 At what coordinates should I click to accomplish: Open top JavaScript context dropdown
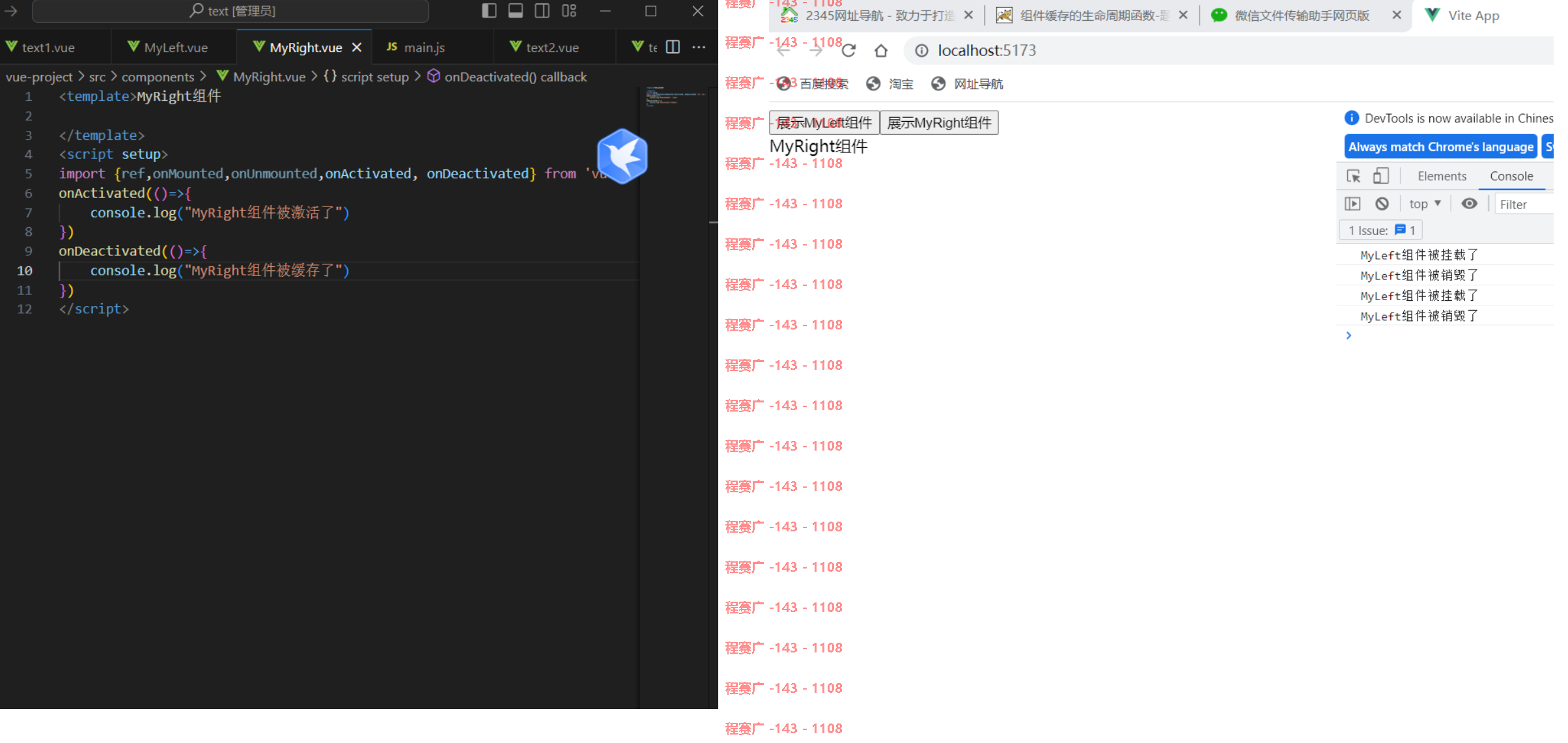coord(1425,204)
